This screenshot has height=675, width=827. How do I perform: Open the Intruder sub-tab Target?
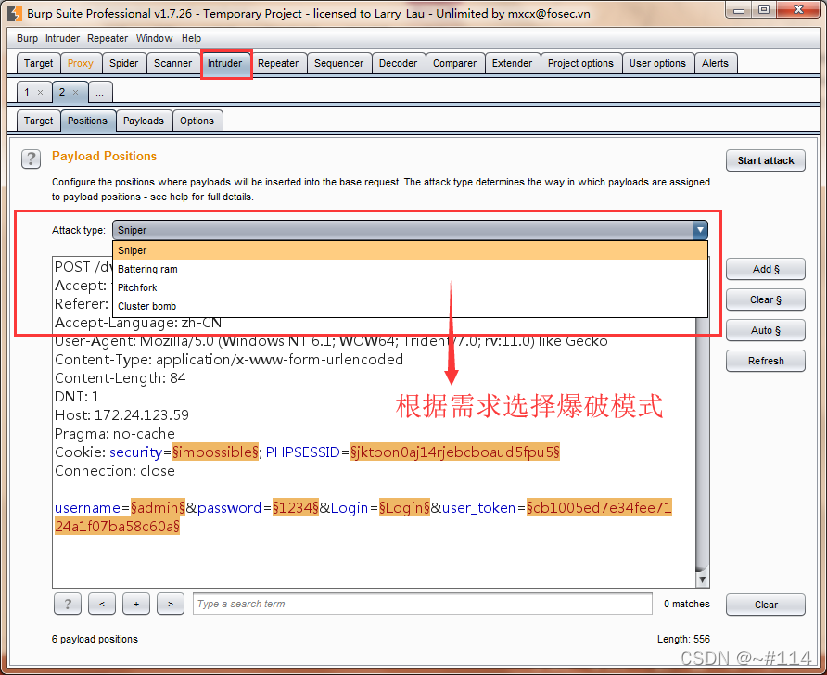(39, 121)
